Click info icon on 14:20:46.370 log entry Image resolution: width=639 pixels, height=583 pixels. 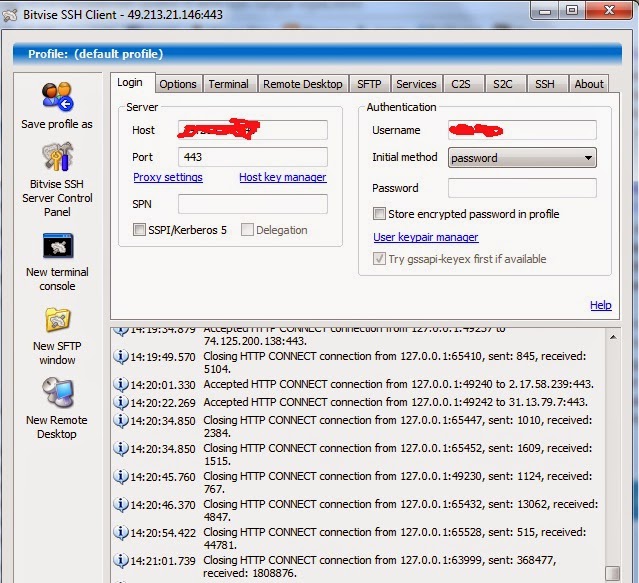pyautogui.click(x=121, y=504)
